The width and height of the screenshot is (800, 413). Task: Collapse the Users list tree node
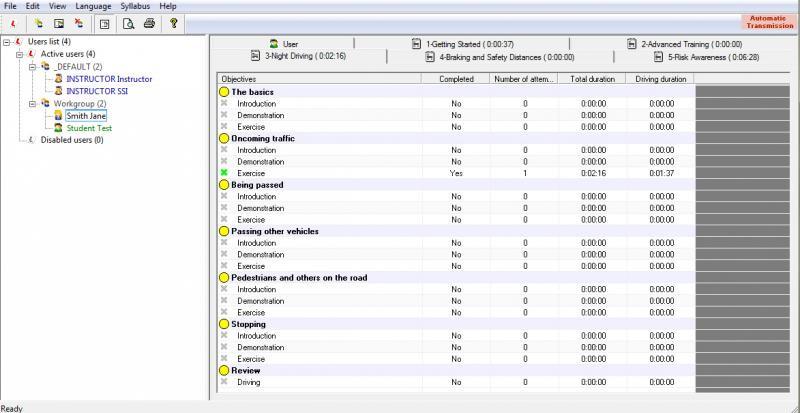pyautogui.click(x=7, y=42)
